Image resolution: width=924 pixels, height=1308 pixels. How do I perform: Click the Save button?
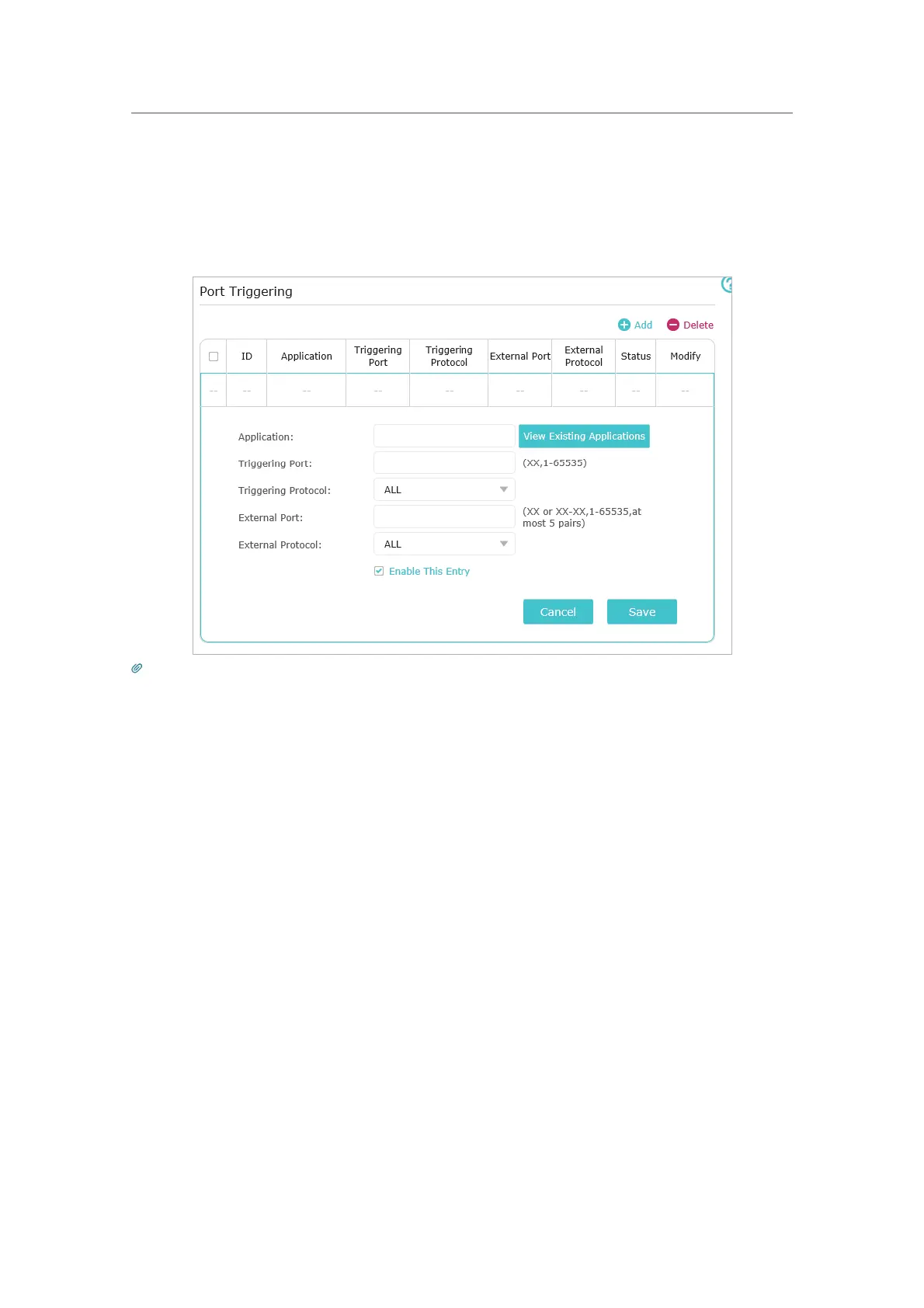pos(642,611)
